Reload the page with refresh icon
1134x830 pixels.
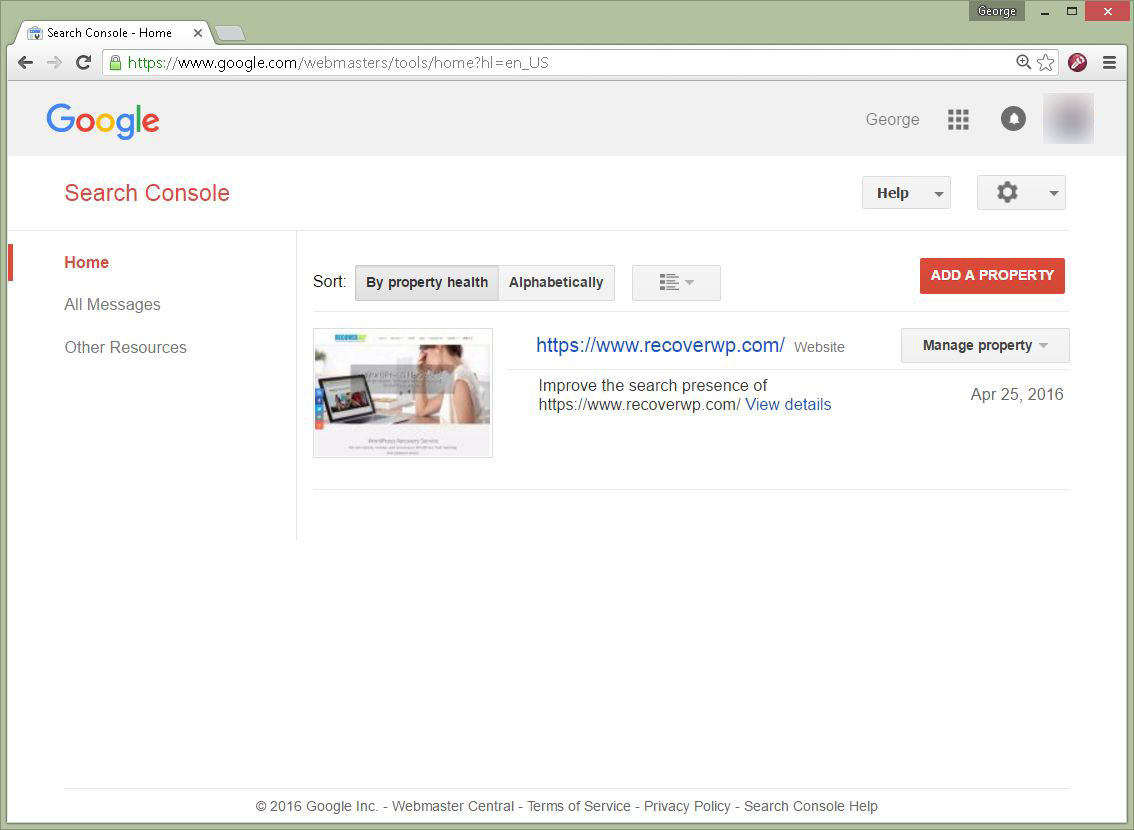click(x=83, y=63)
